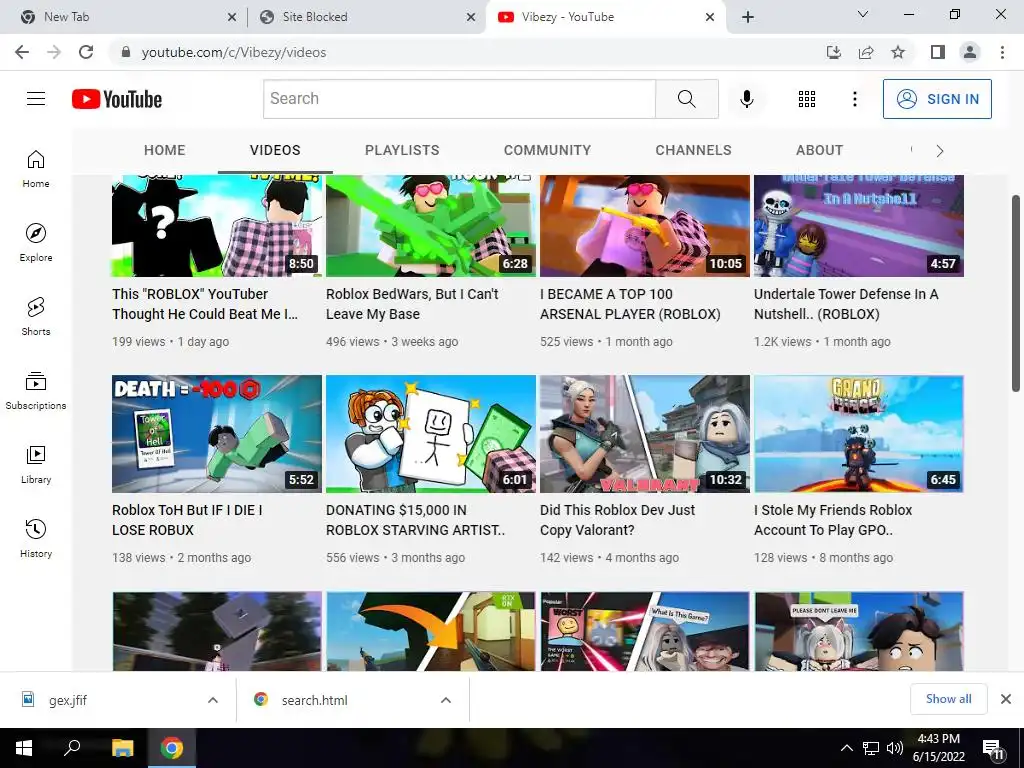The image size is (1024, 768).
Task: Open the COMMUNITY channel tab
Action: 547,150
